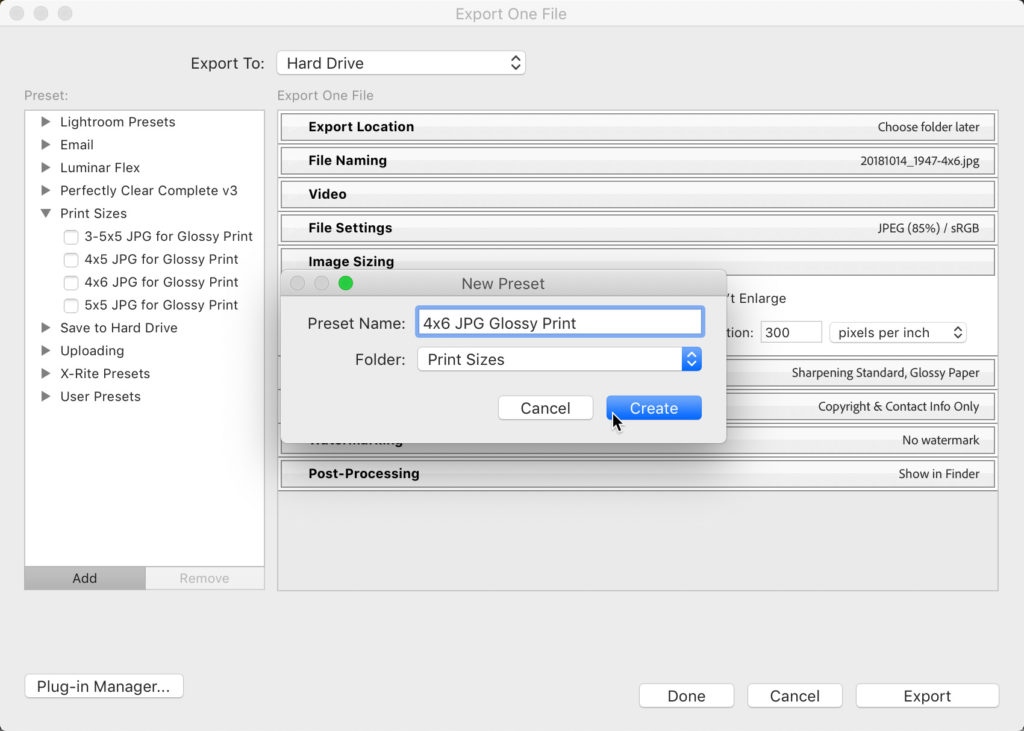
Task: Check the 3-5x5 JPG for Glossy Print checkbox
Action: (x=71, y=237)
